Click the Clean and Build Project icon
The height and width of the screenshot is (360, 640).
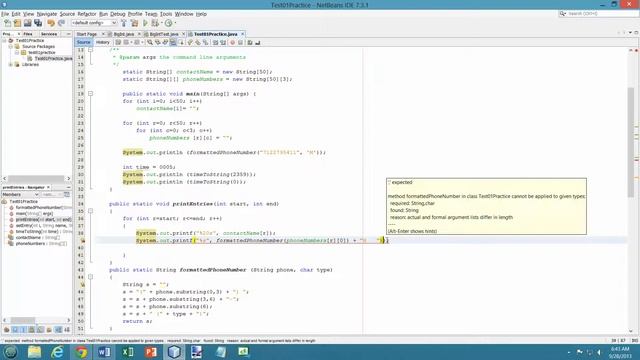(x=134, y=23)
